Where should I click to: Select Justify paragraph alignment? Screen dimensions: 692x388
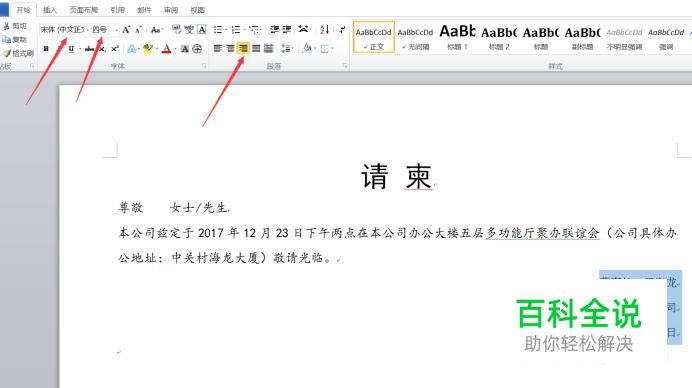click(256, 49)
